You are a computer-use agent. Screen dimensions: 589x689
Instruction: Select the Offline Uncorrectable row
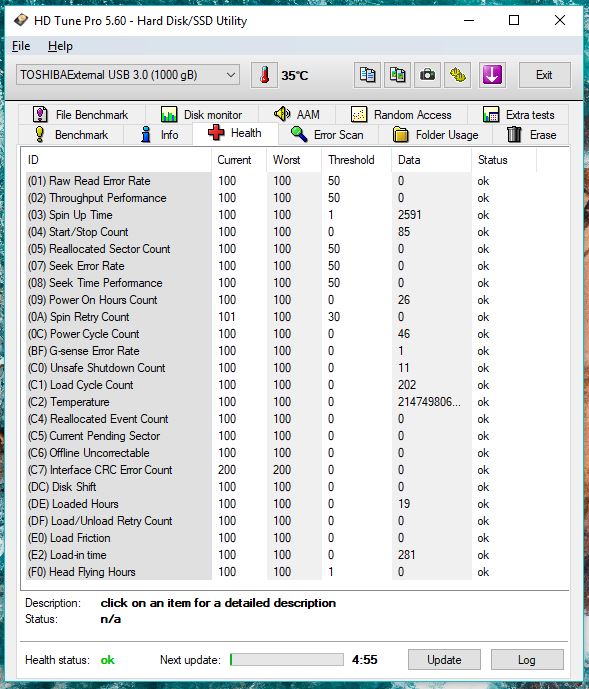click(281, 453)
